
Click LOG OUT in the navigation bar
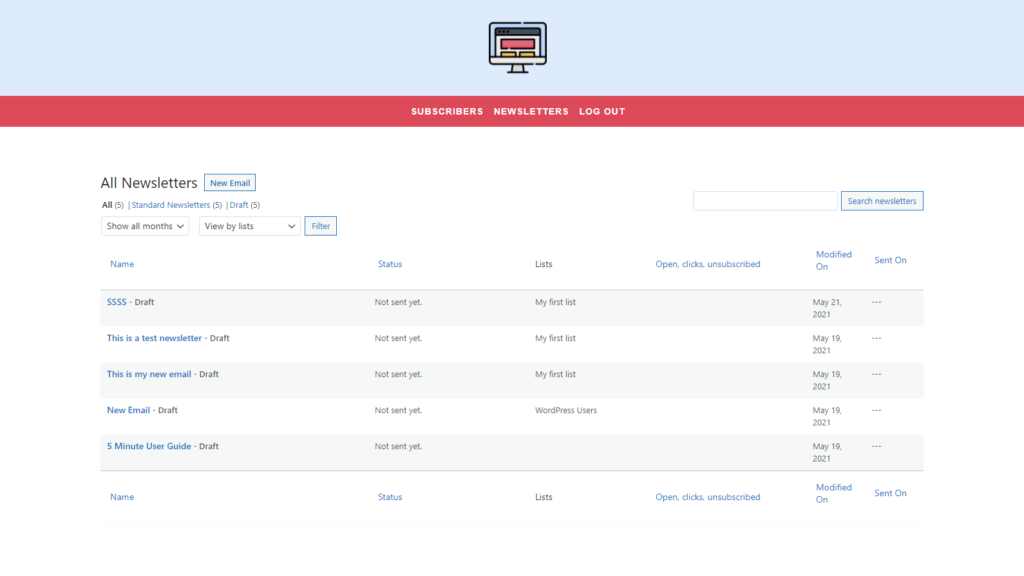pos(601,111)
